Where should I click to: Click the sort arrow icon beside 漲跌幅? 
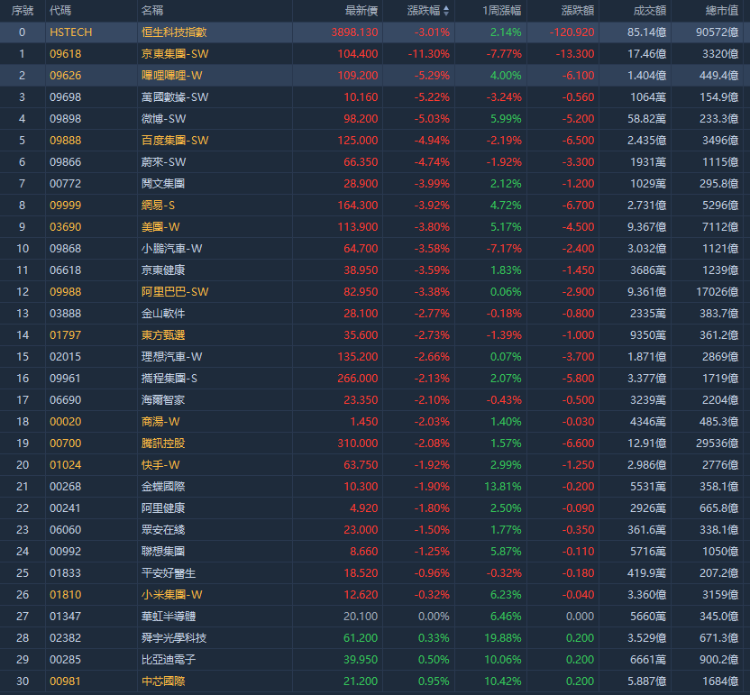[446, 11]
